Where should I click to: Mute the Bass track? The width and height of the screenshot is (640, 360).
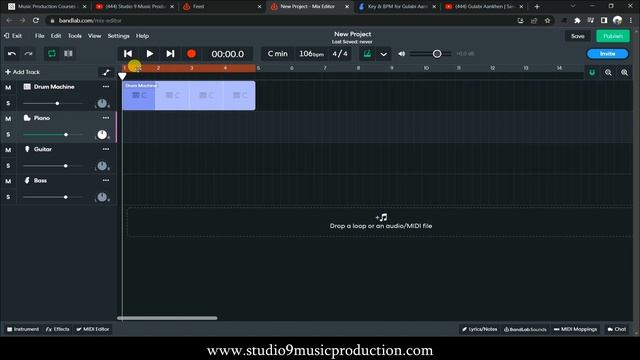(x=8, y=181)
